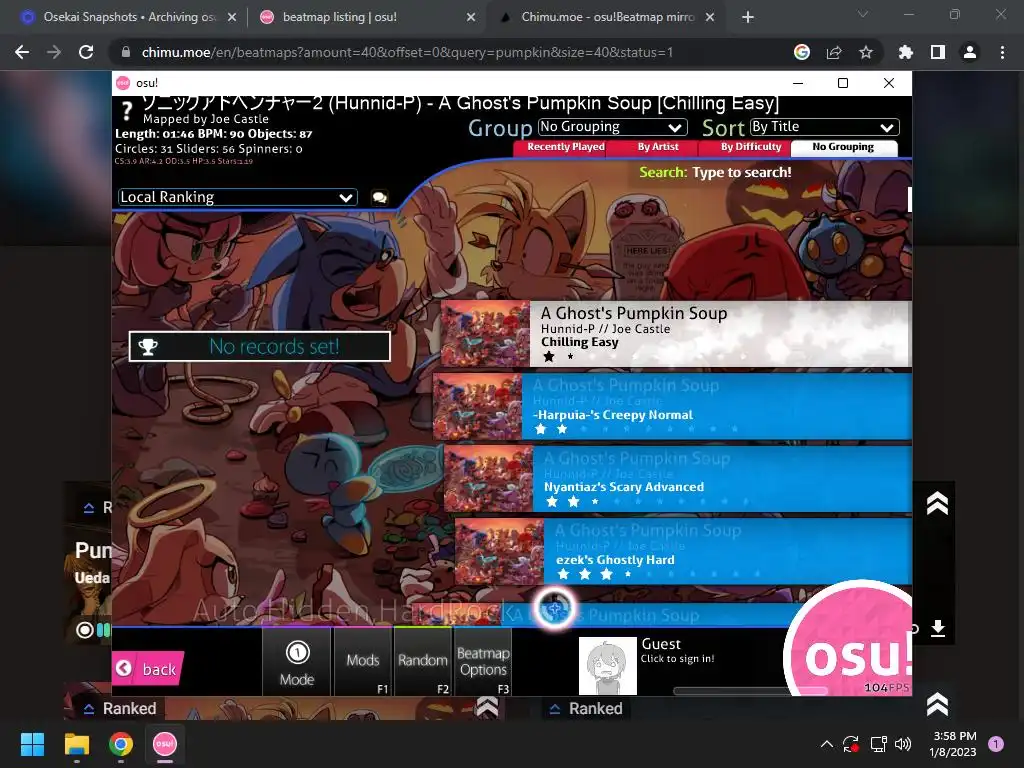Open Chrome three-dot menu
Viewport: 1024px width, 768px height.
[1002, 52]
